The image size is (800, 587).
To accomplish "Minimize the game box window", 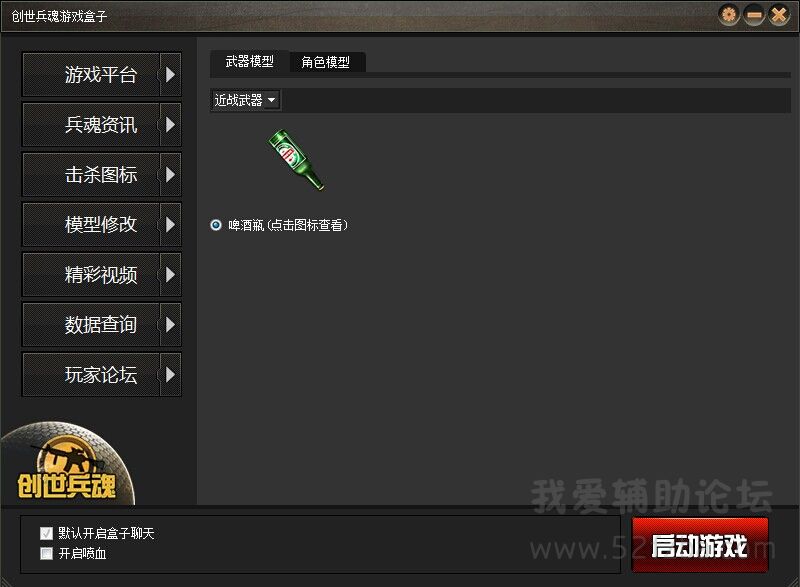I will click(x=754, y=15).
